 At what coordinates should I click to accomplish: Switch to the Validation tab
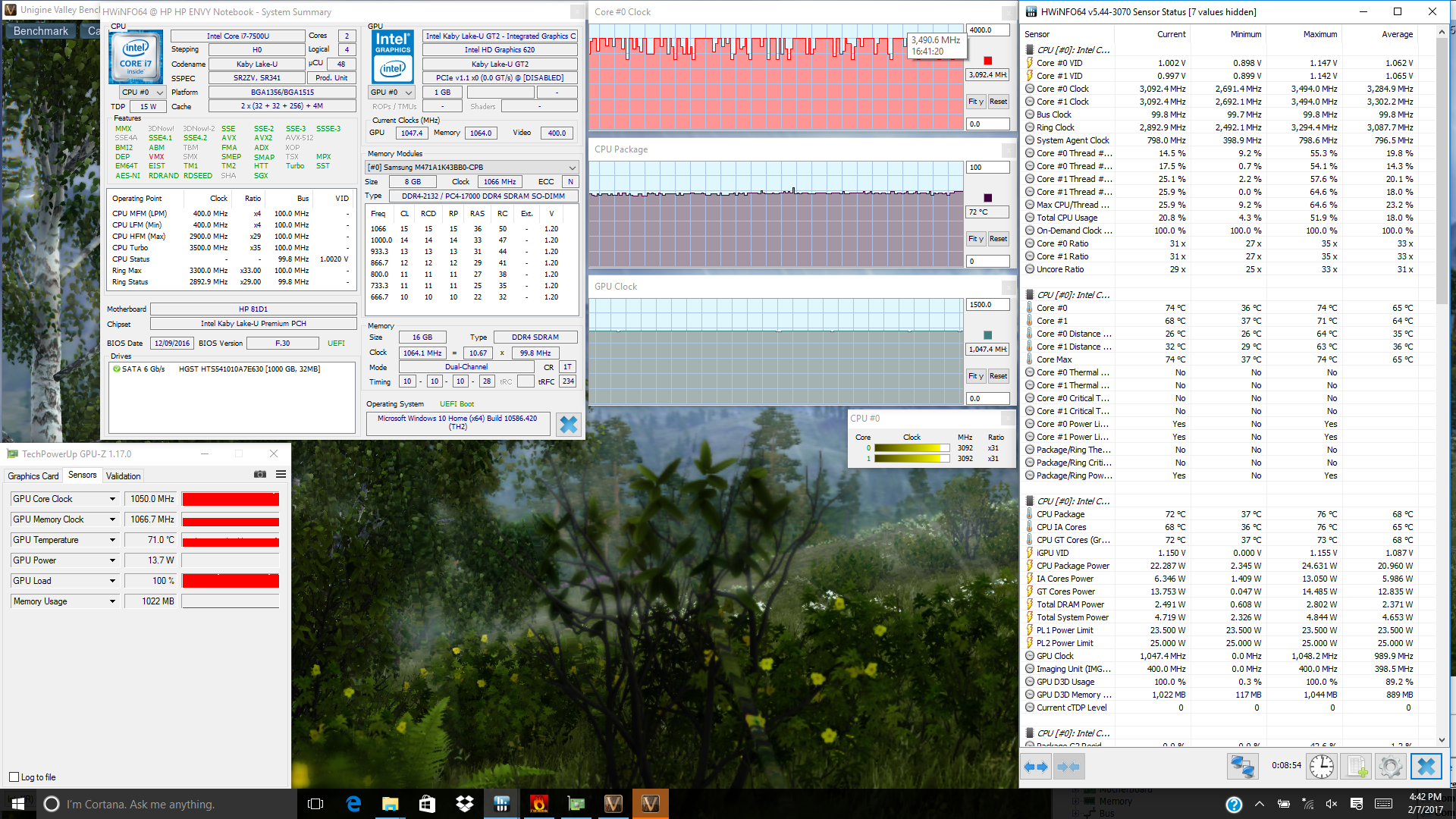123,476
